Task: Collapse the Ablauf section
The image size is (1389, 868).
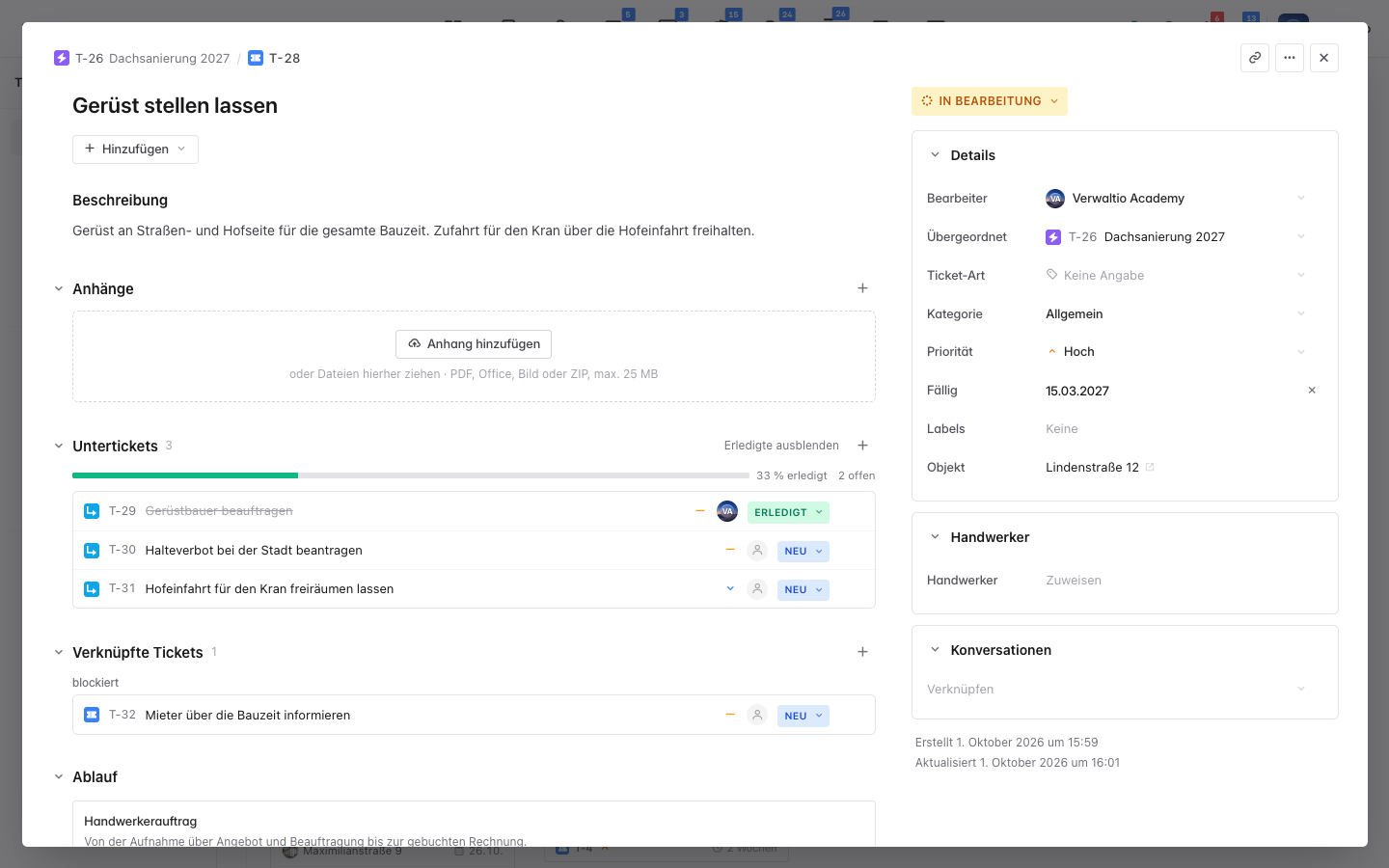Action: [x=59, y=776]
